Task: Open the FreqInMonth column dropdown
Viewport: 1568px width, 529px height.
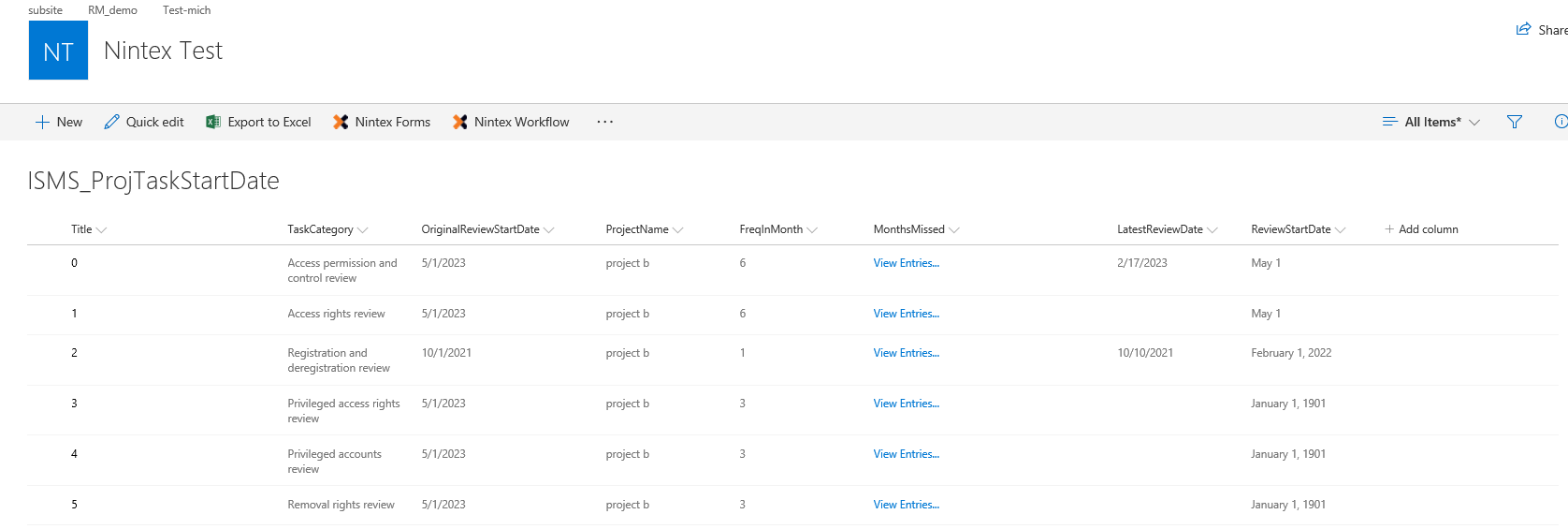Action: pyautogui.click(x=811, y=230)
